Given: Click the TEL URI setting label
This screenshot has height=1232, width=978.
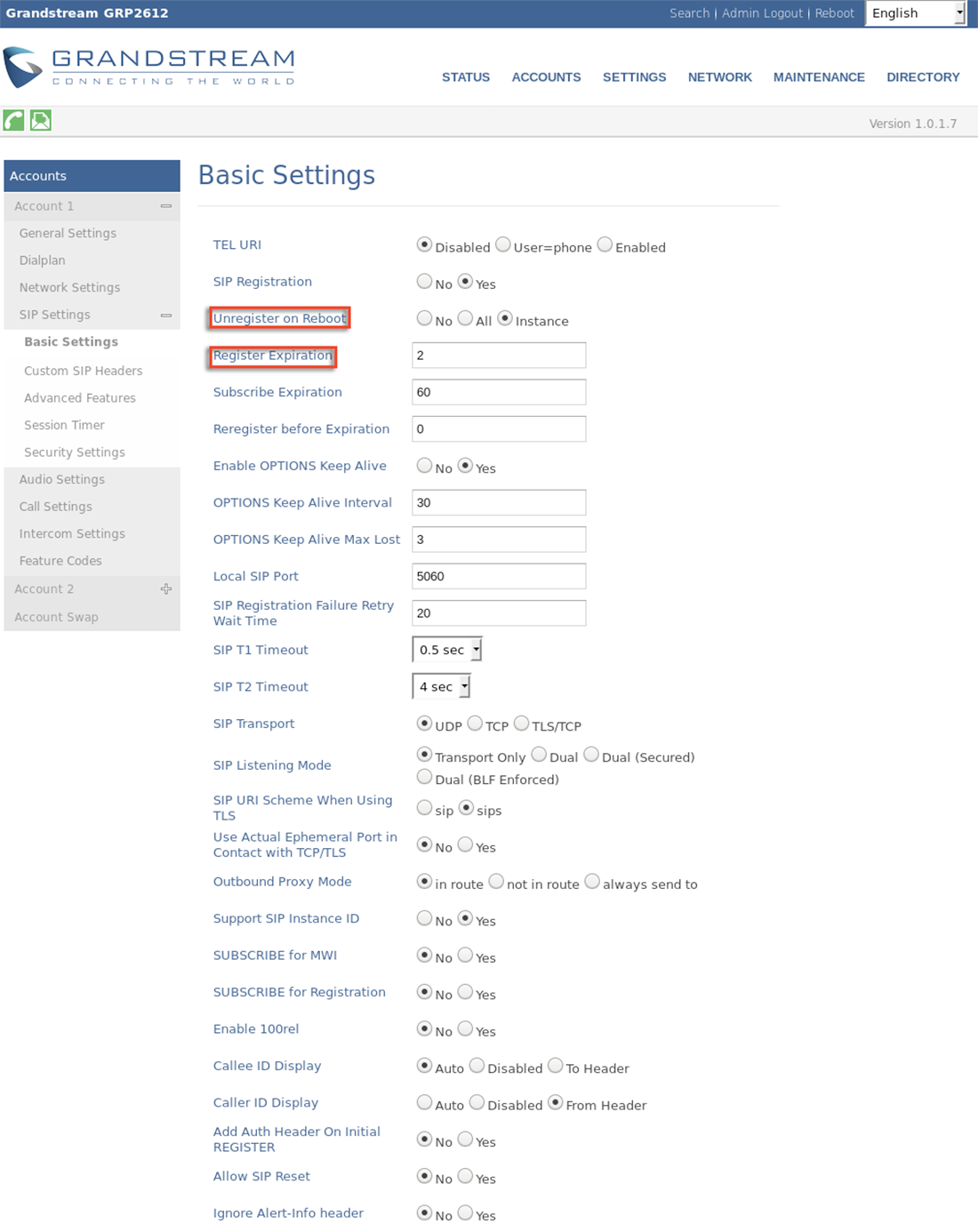Looking at the screenshot, I should [x=237, y=245].
